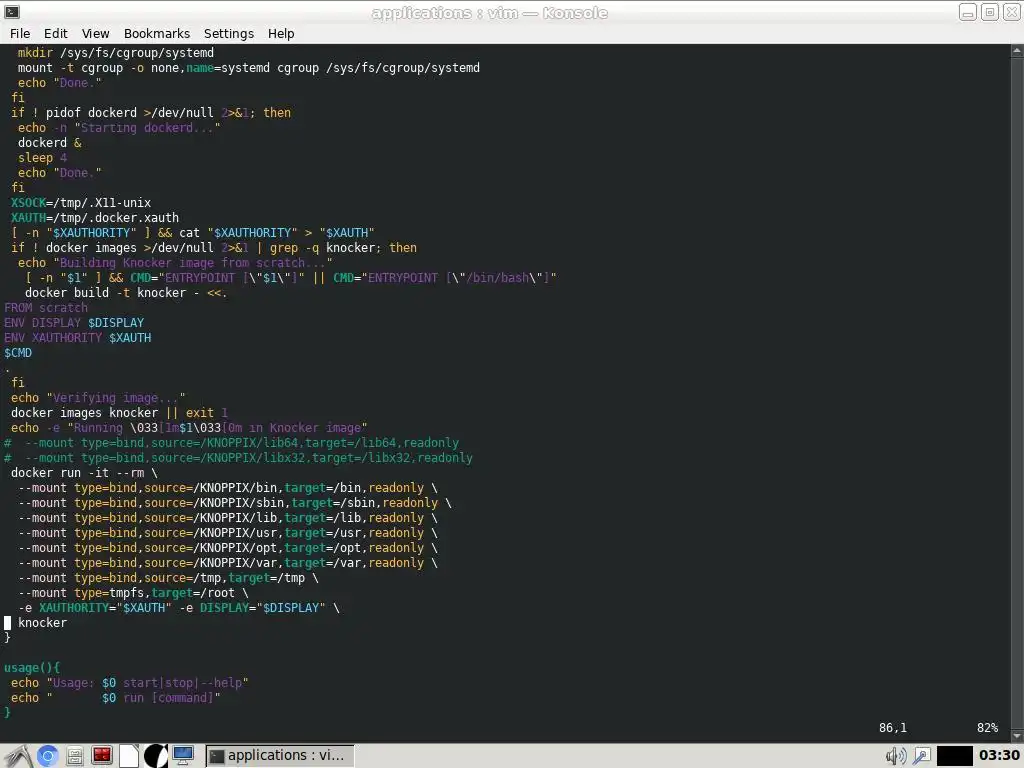Click the commented mount line for /KNOPPIX/lib64
Viewport: 1024px width, 768px height.
[x=231, y=443]
